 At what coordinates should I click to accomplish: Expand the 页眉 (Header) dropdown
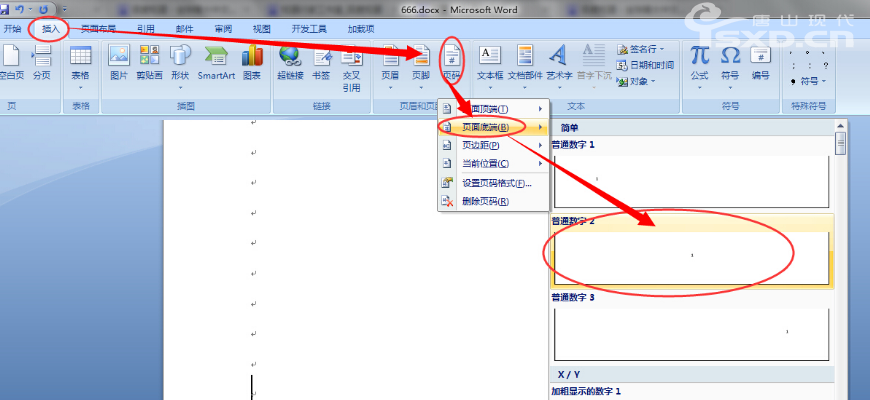click(x=390, y=64)
